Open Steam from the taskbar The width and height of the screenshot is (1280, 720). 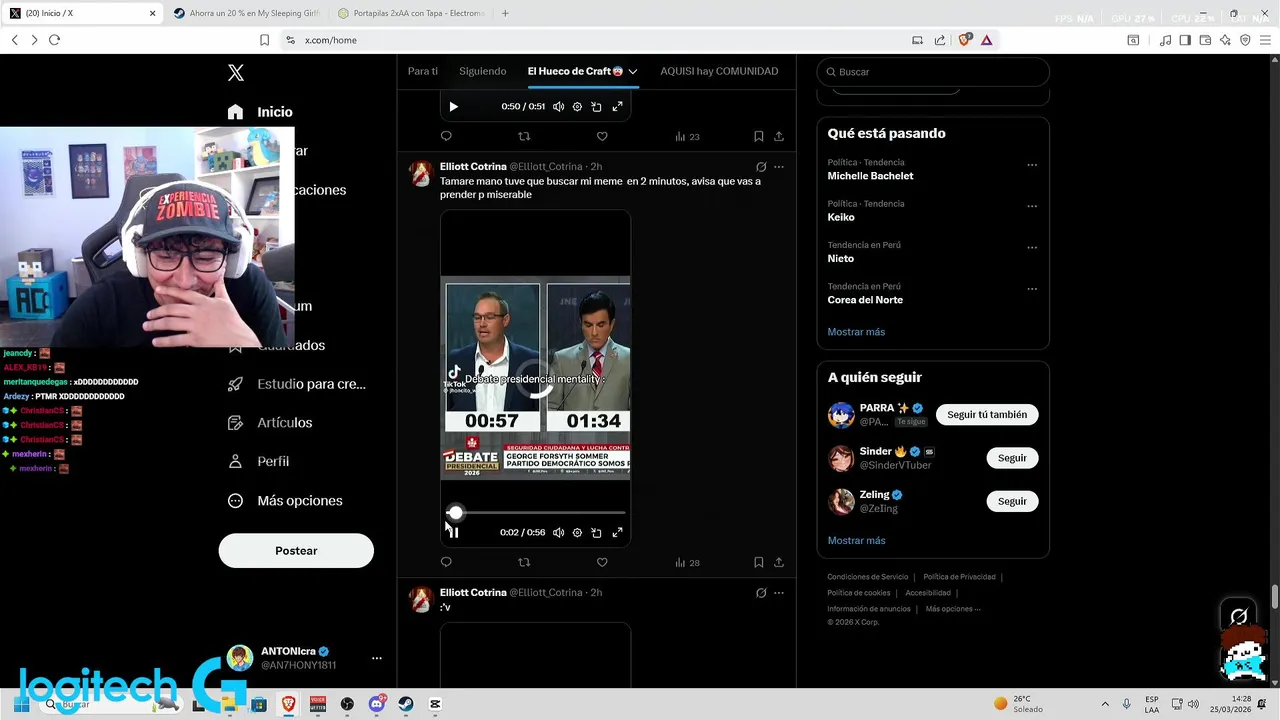point(406,704)
